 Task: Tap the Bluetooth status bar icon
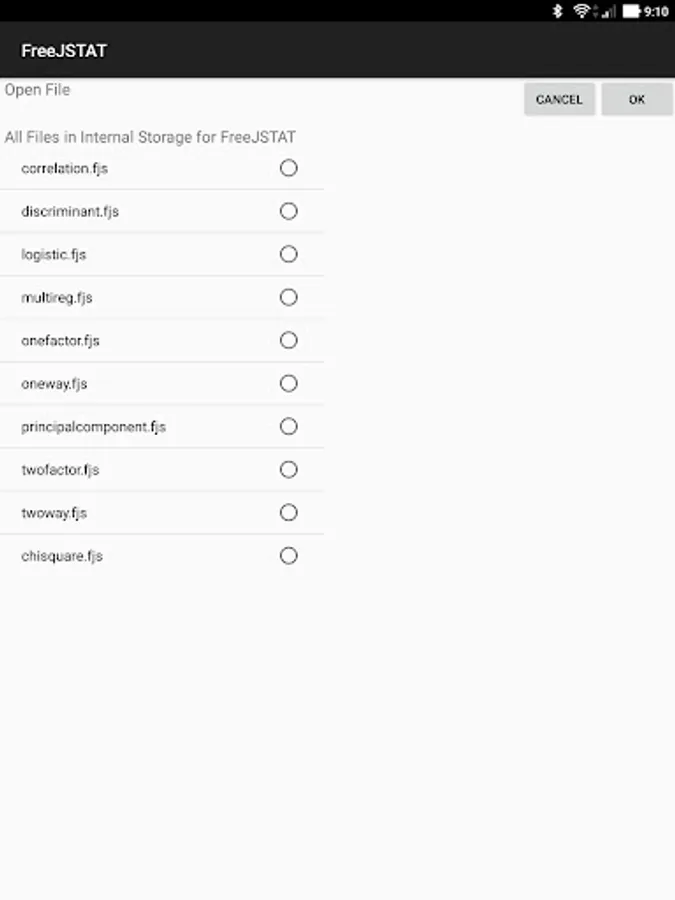pos(558,11)
